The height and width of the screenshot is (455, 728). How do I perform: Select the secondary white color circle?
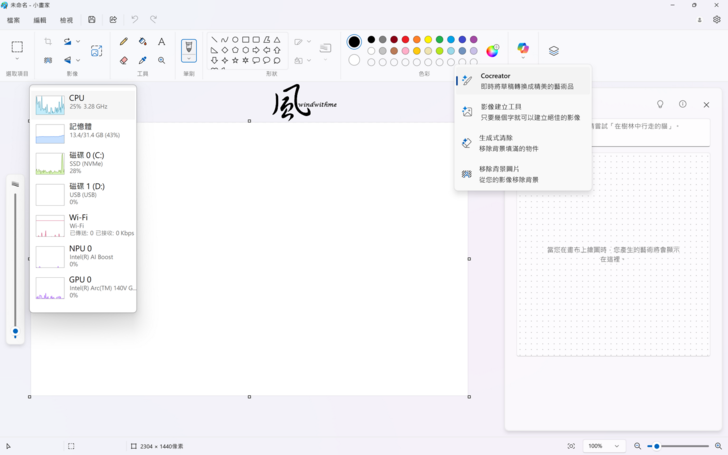click(354, 60)
